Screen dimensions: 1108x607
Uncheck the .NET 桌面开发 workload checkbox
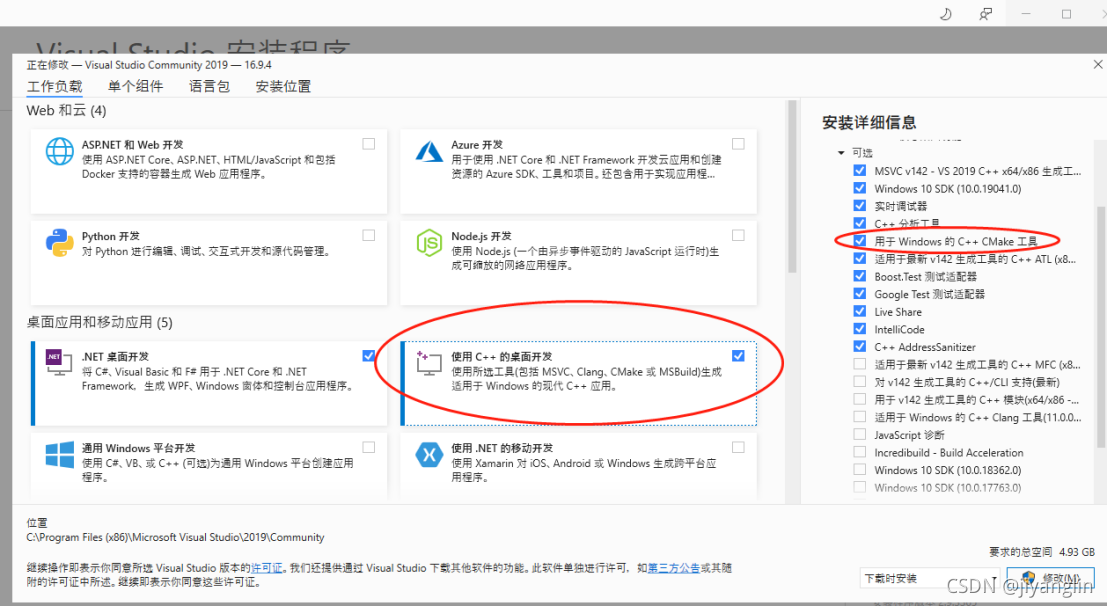369,355
